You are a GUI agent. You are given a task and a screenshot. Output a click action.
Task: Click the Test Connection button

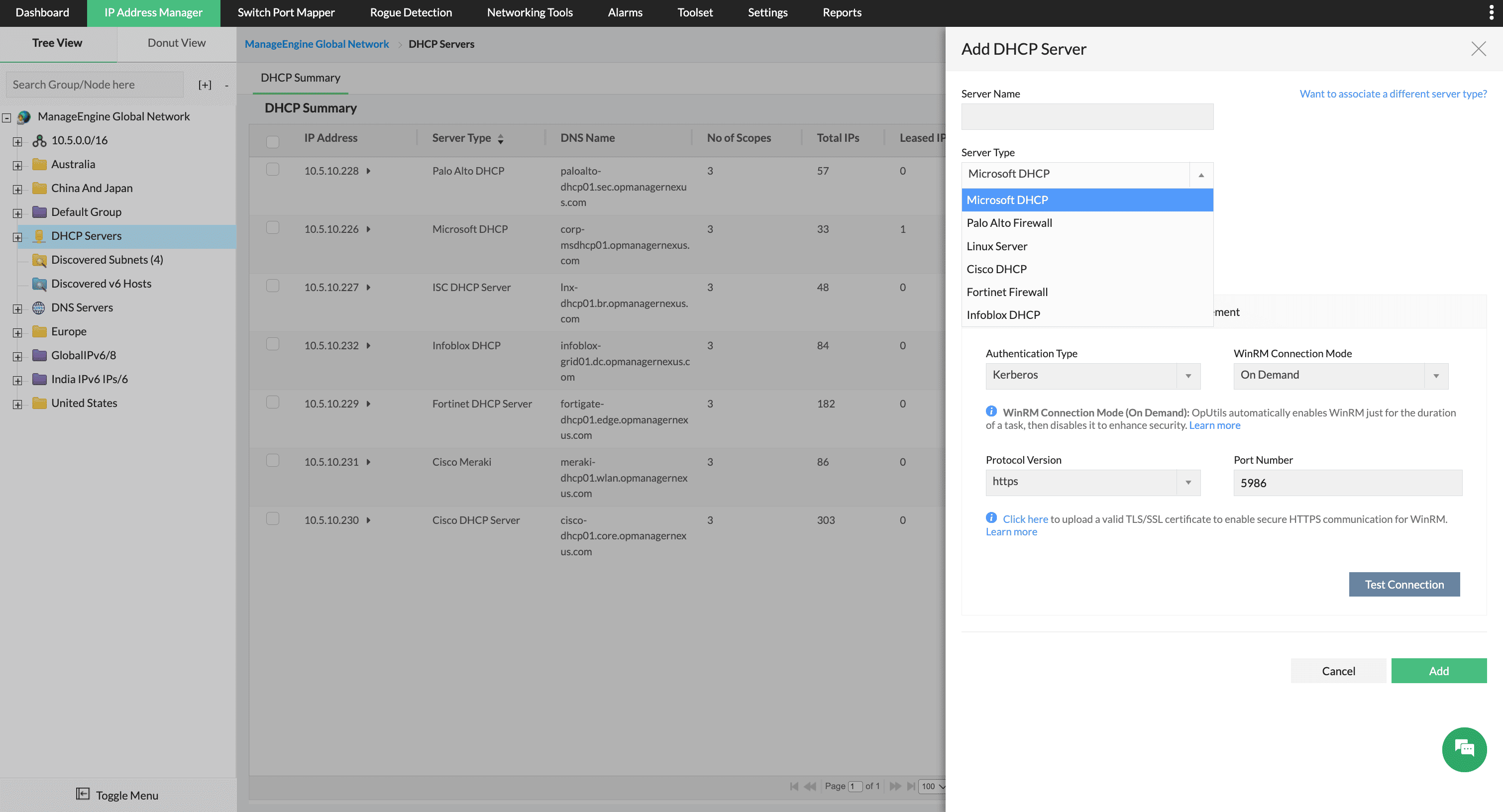tap(1404, 585)
